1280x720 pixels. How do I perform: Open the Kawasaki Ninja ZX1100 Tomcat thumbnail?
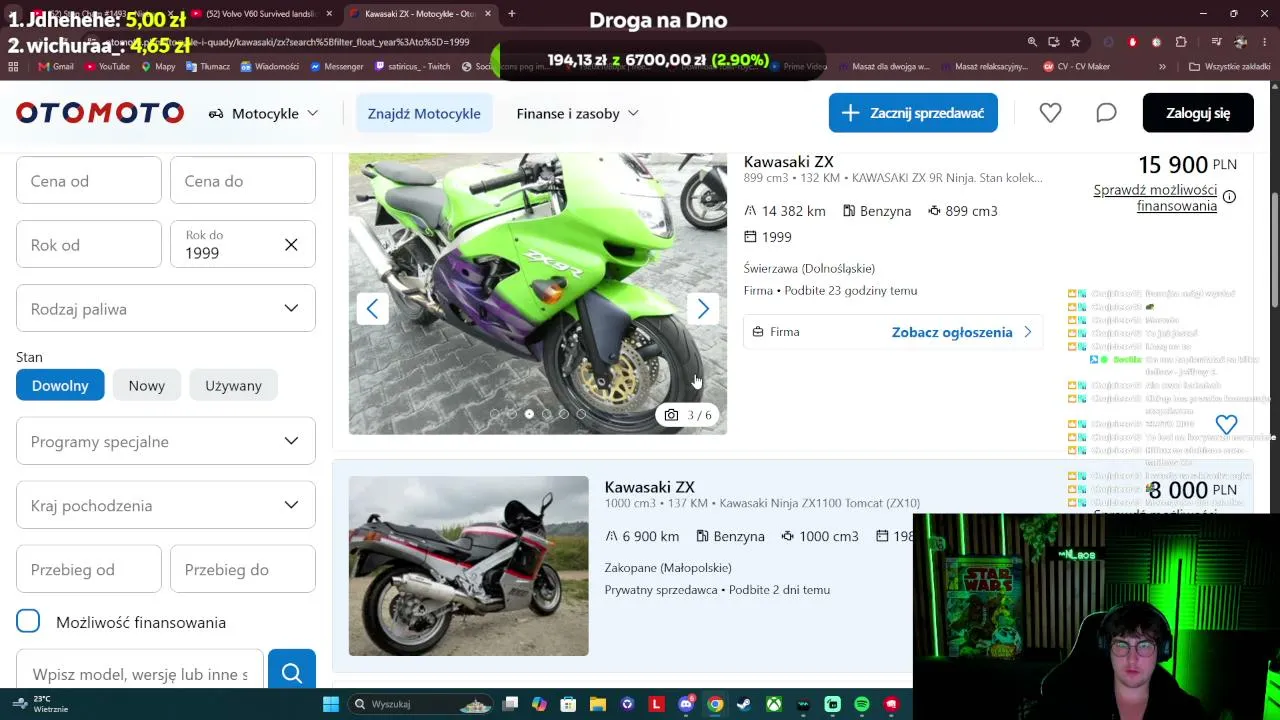[469, 566]
